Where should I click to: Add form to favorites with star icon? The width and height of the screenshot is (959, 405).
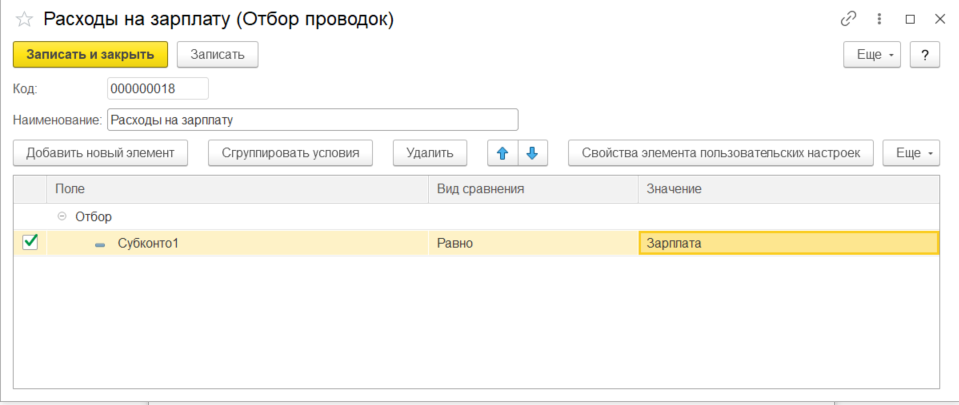tap(24, 19)
